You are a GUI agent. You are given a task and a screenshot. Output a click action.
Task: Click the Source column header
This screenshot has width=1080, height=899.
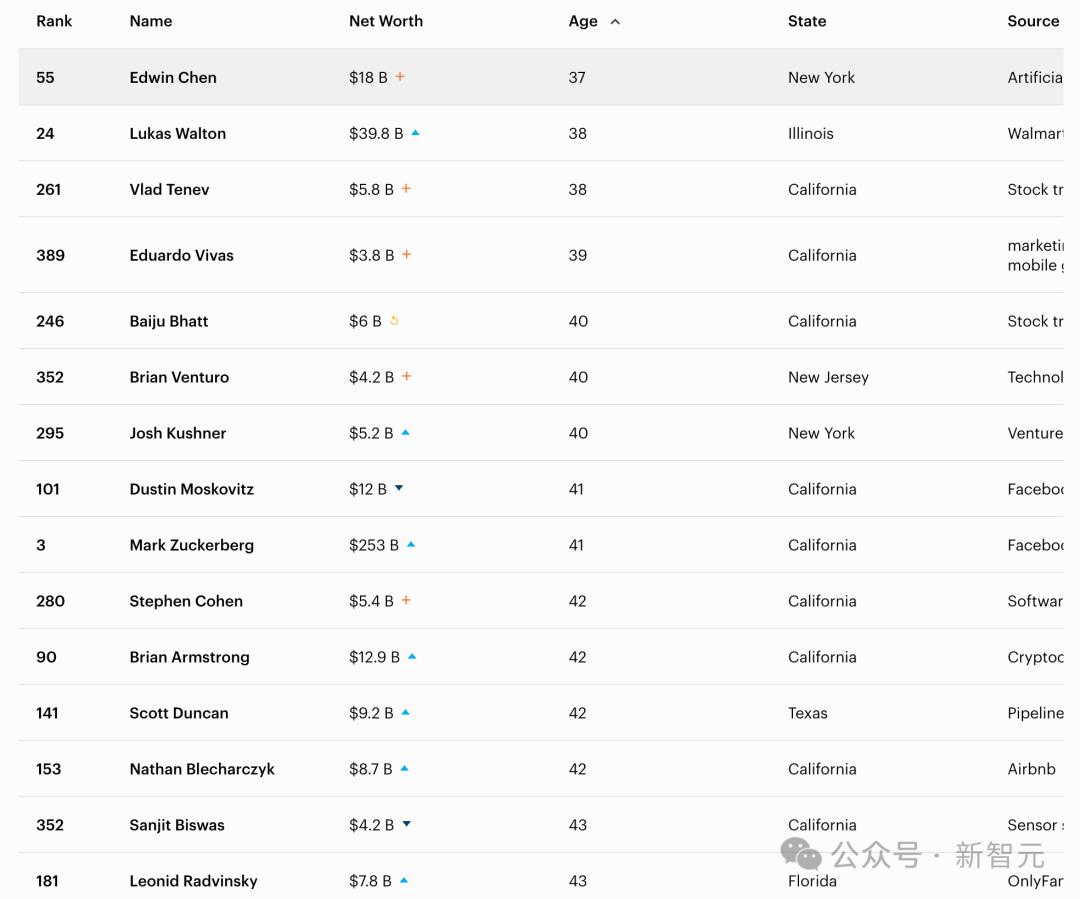1033,21
